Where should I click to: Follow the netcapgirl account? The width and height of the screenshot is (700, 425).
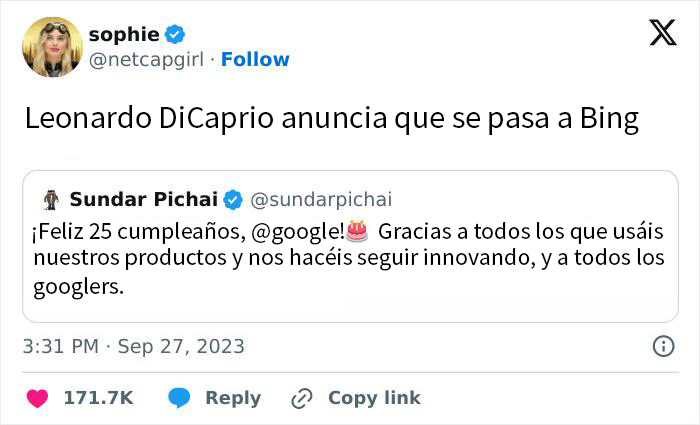(255, 60)
